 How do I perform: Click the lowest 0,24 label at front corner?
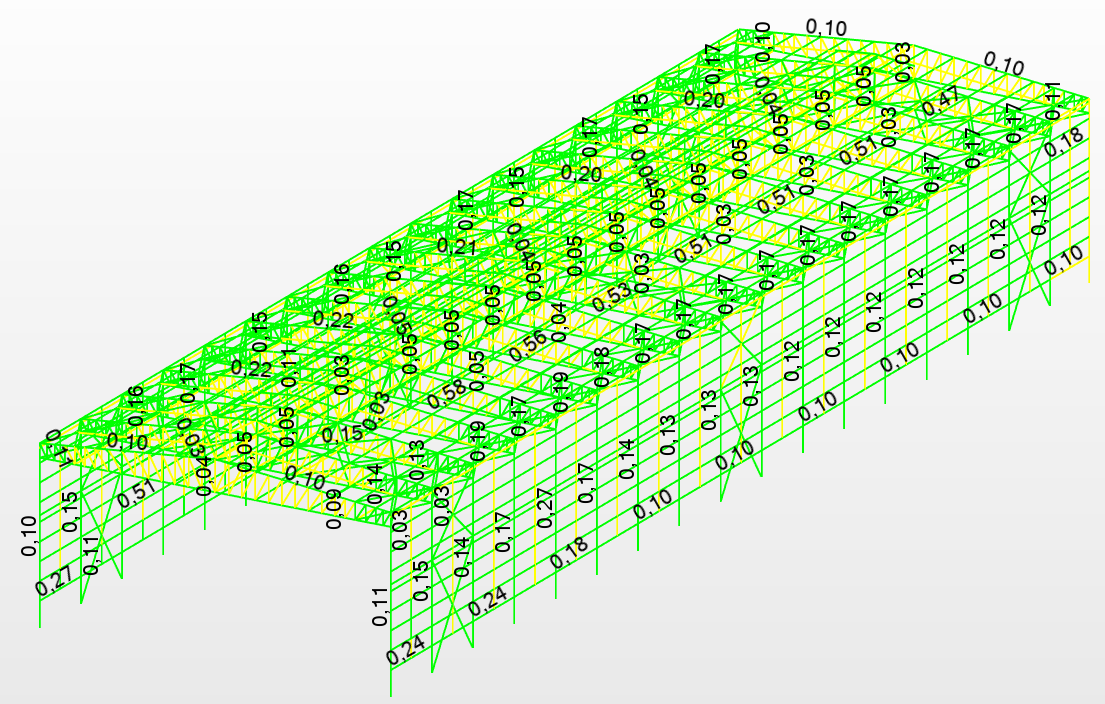tap(406, 652)
